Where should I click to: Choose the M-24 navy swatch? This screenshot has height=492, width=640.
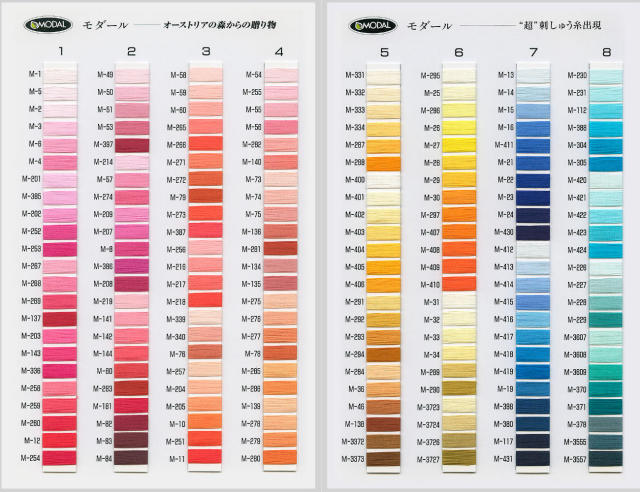pos(533,214)
